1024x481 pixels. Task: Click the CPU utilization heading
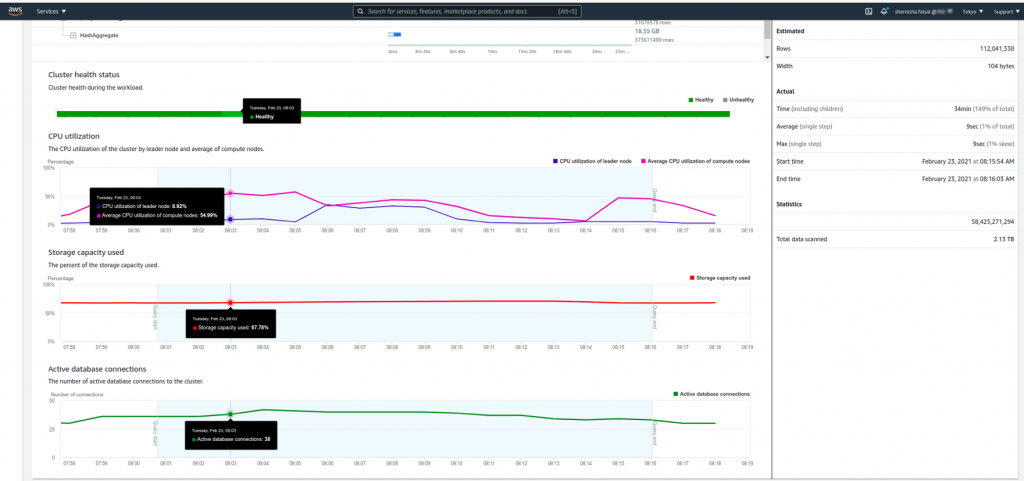[x=74, y=136]
